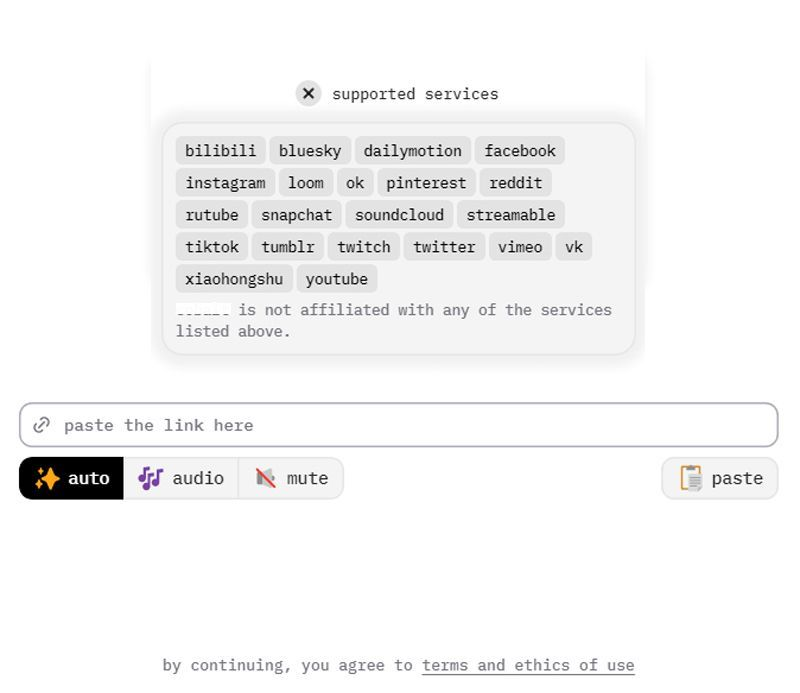Image resolution: width=800 pixels, height=693 pixels.
Task: Click the purple music notes icon
Action: point(151,478)
